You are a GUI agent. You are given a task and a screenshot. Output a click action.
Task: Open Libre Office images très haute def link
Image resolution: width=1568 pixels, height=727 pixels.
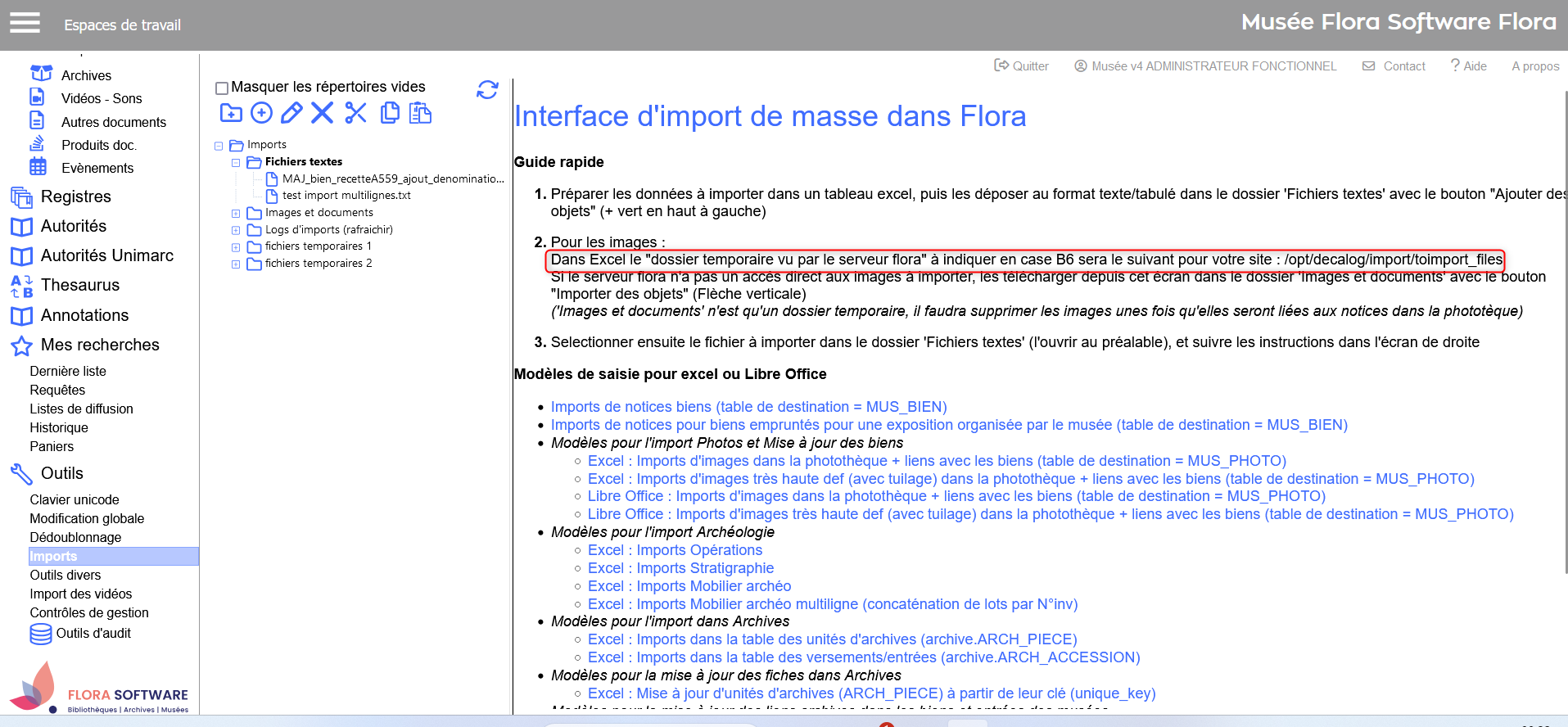1051,514
